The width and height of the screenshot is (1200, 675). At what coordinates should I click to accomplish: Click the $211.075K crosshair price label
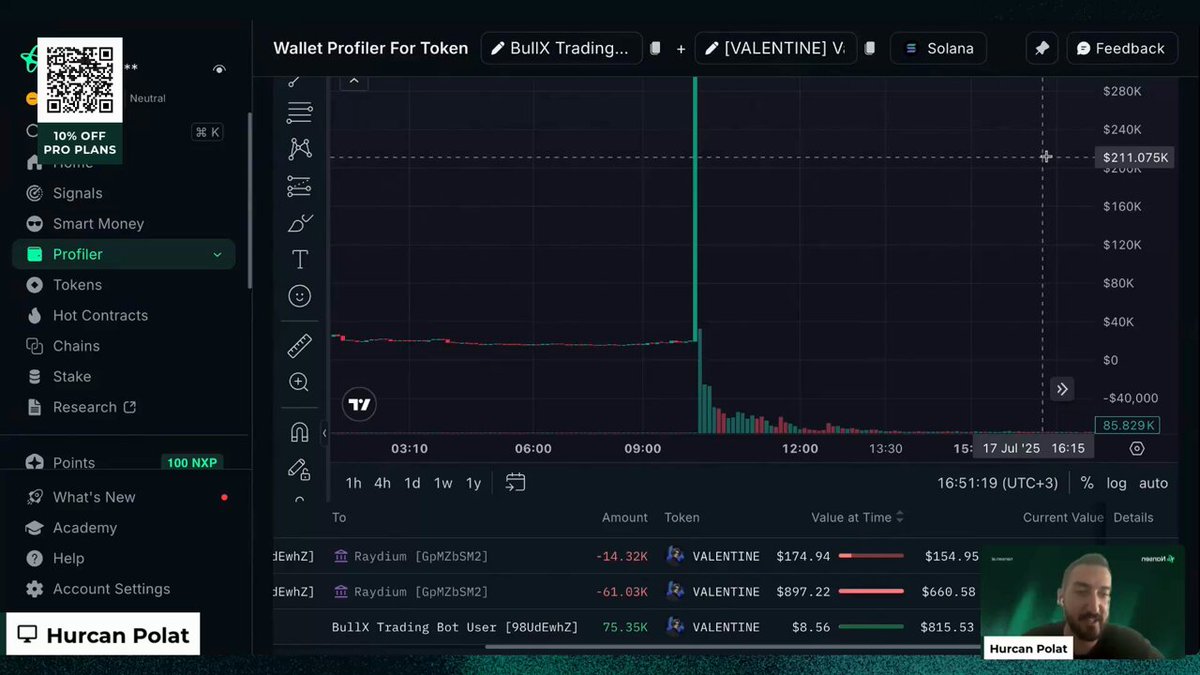[1135, 157]
